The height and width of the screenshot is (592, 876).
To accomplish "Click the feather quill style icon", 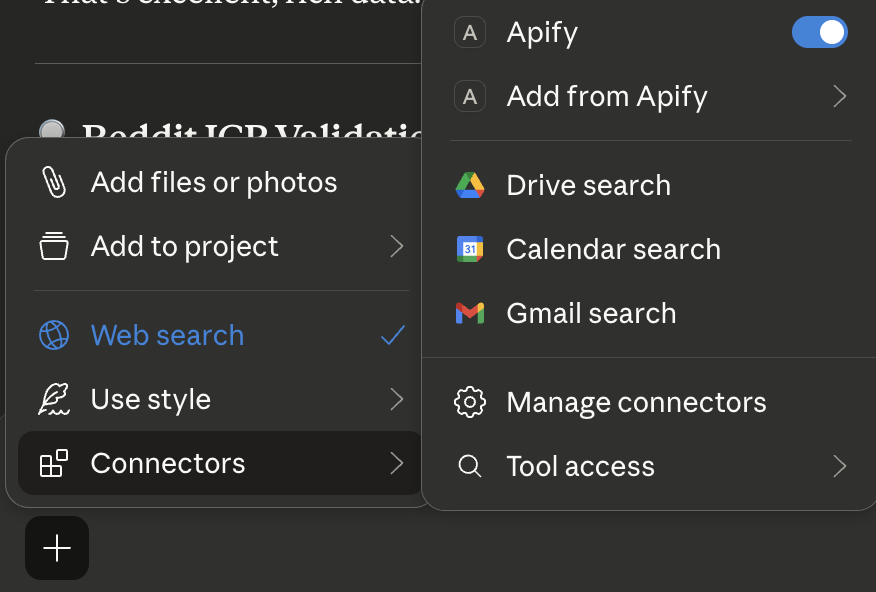I will pos(54,399).
